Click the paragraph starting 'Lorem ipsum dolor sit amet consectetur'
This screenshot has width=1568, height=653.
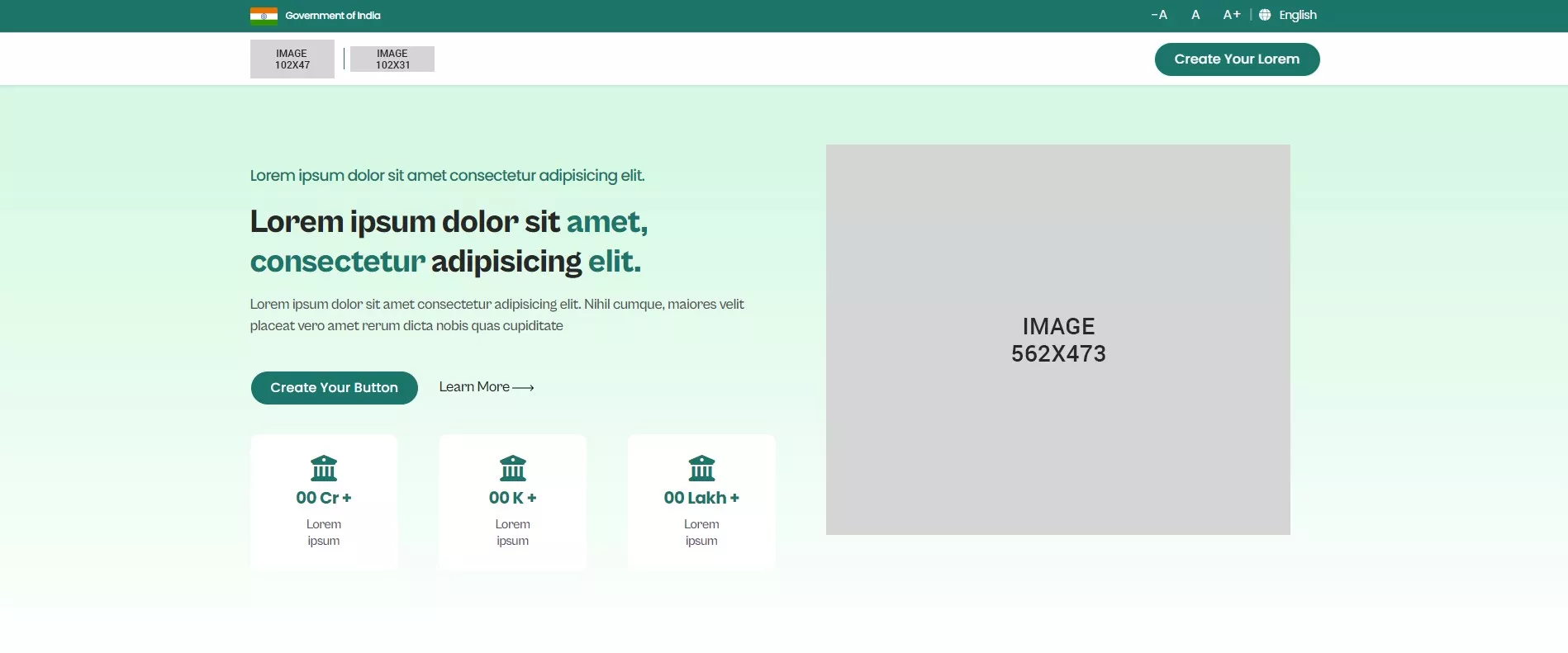click(497, 315)
